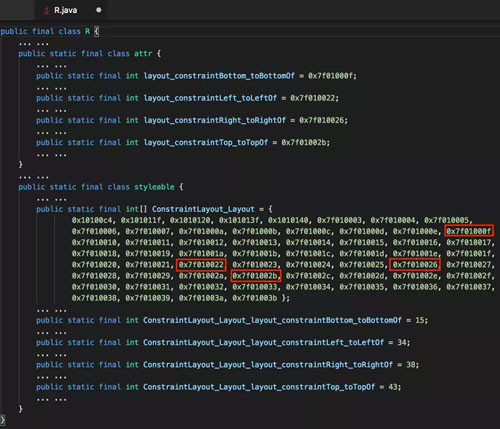Viewport: 500px width, 429px height.
Task: Click array entry 0x1010120
Action: (190, 220)
